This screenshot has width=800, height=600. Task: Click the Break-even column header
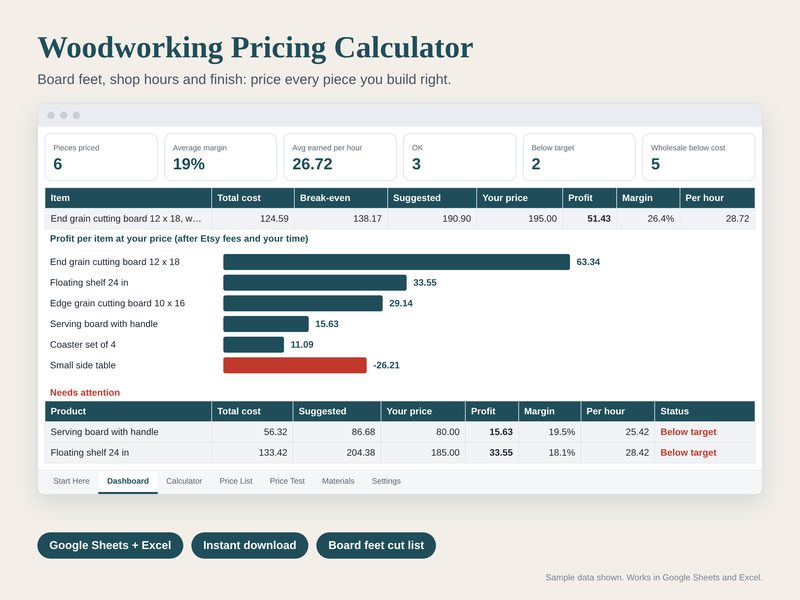coord(341,198)
